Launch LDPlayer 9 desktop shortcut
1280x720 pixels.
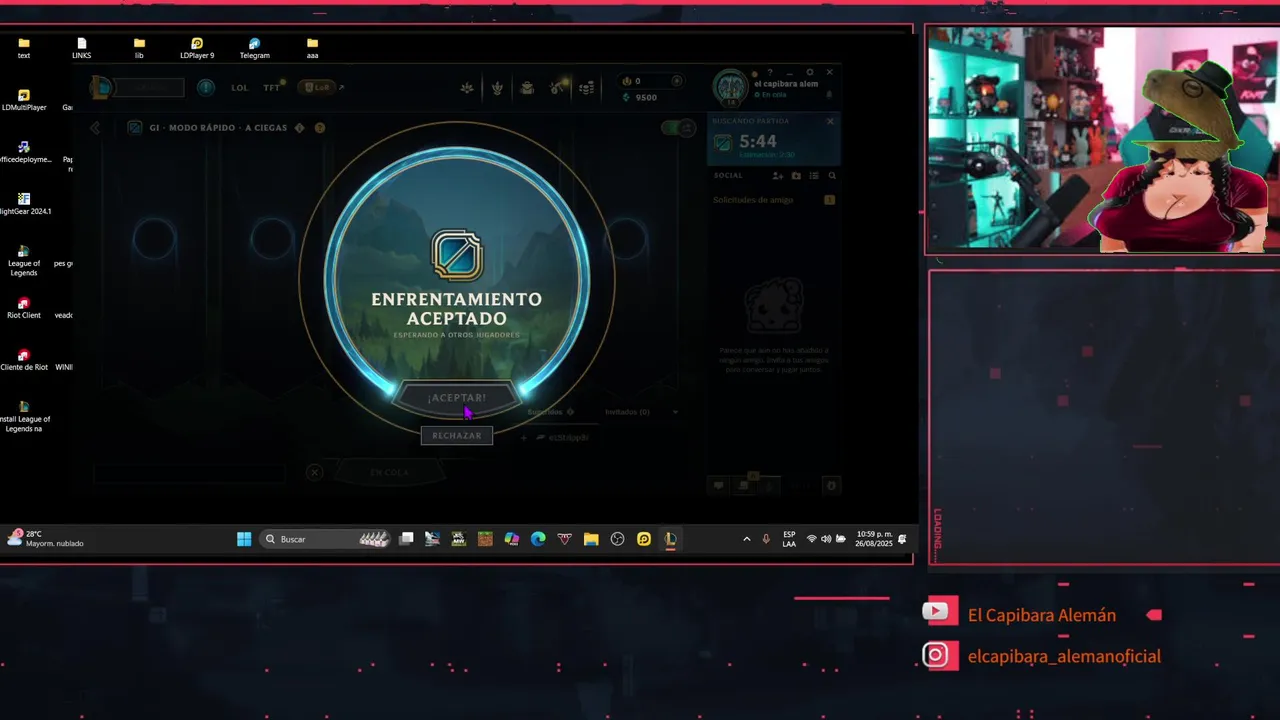point(197,48)
